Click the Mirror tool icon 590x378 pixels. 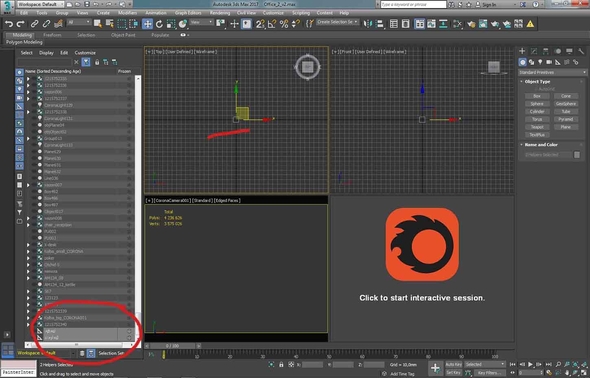[368, 24]
